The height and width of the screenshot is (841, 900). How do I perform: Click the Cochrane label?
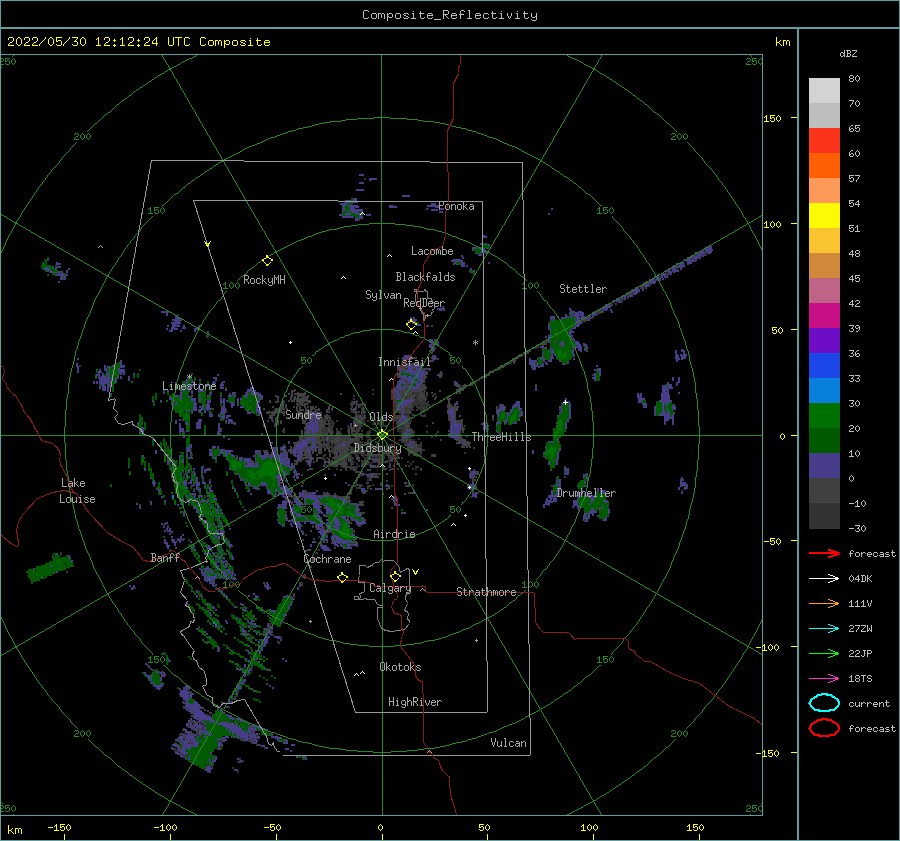click(x=327, y=559)
